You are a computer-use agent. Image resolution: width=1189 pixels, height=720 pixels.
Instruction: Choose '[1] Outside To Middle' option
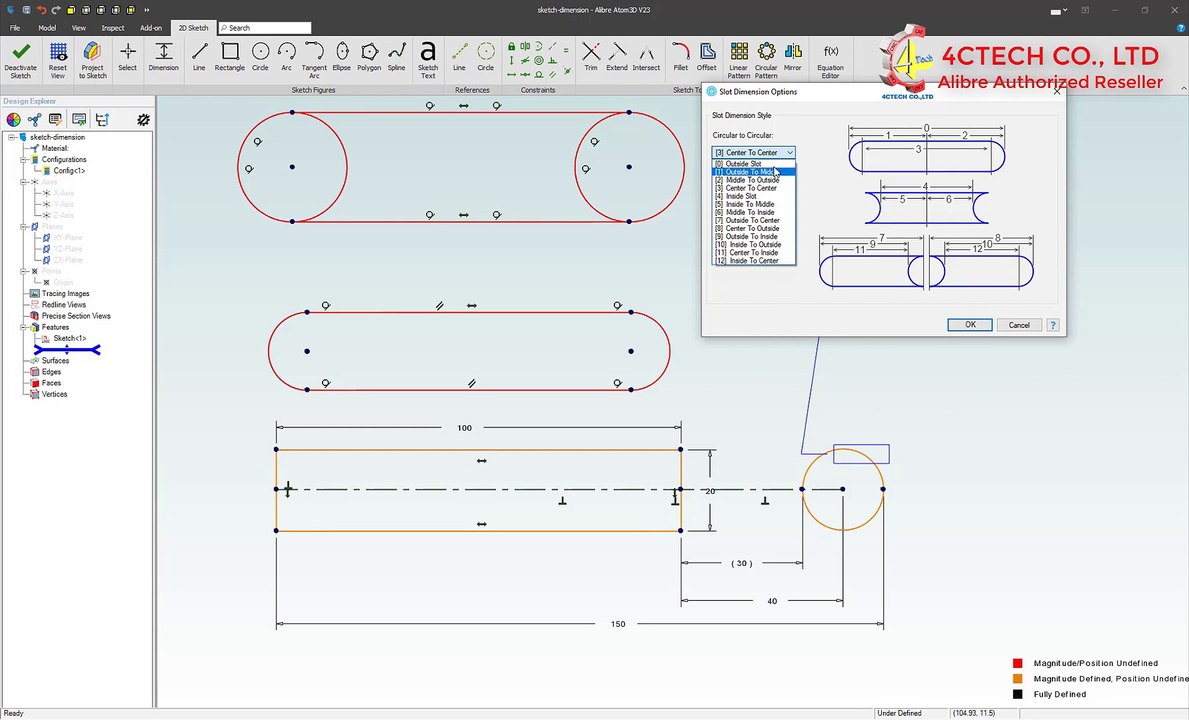754,172
